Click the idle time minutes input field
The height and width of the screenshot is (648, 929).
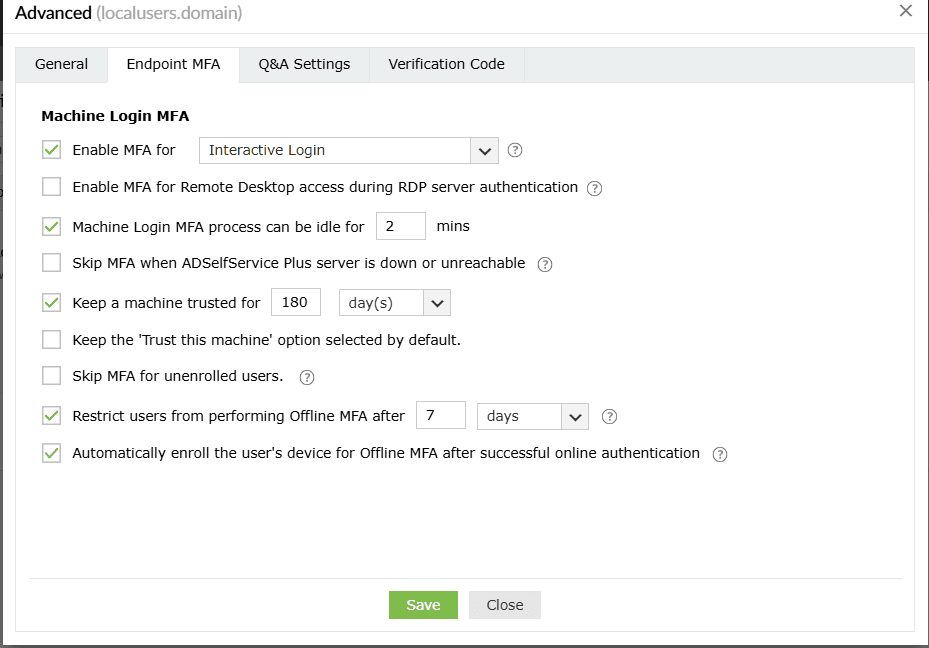400,226
